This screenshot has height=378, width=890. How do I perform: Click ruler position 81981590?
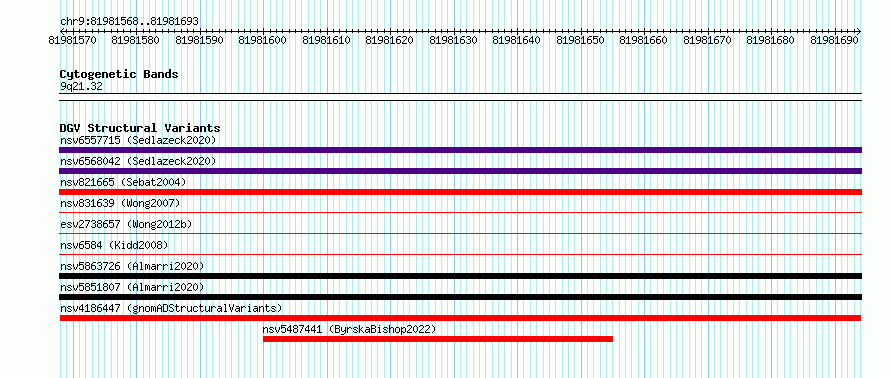[200, 40]
